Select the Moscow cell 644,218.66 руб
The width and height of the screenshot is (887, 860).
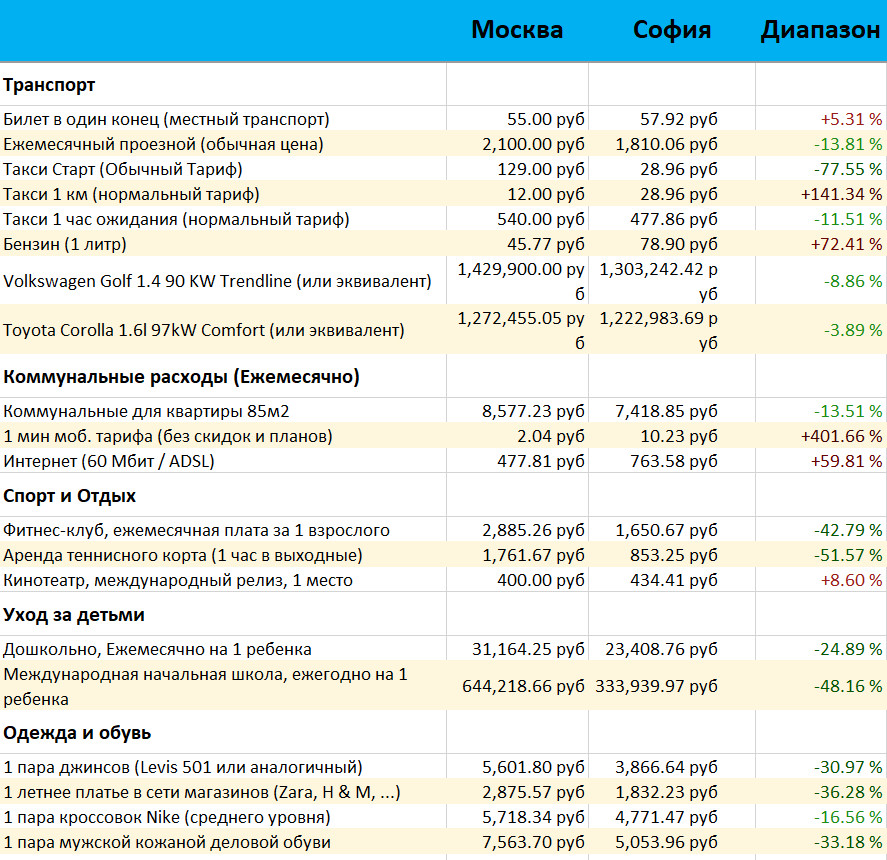click(x=523, y=686)
